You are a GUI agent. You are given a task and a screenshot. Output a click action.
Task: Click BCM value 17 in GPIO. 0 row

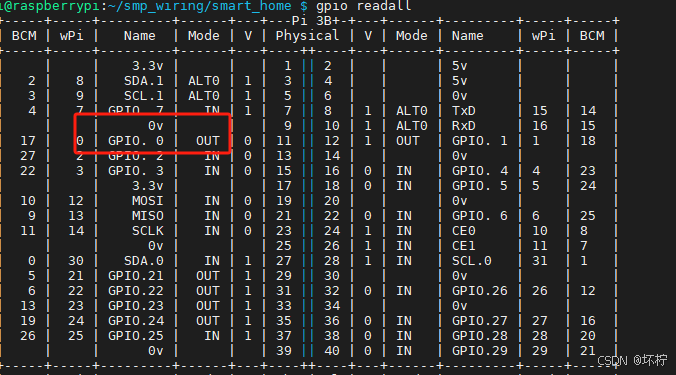pos(28,141)
